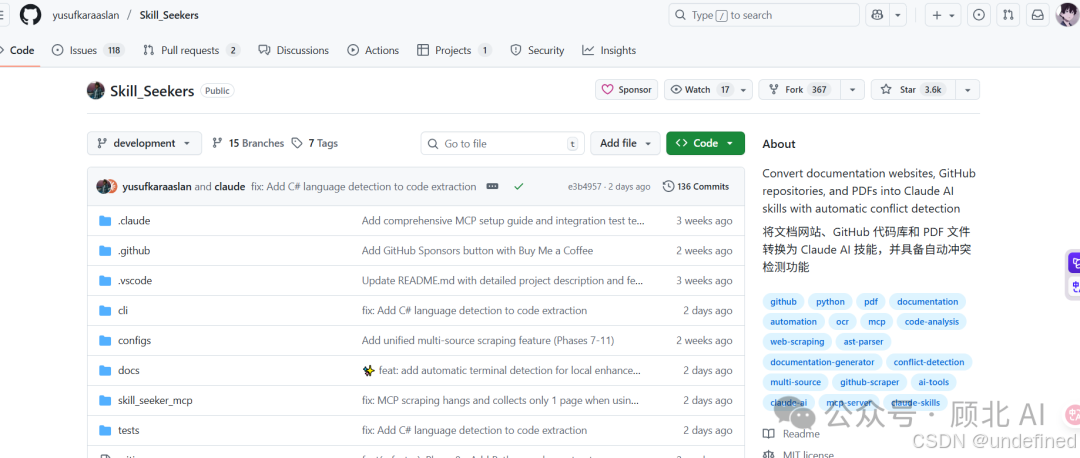Image resolution: width=1080 pixels, height=458 pixels.
Task: Open the Readme link in About
Action: tap(791, 434)
